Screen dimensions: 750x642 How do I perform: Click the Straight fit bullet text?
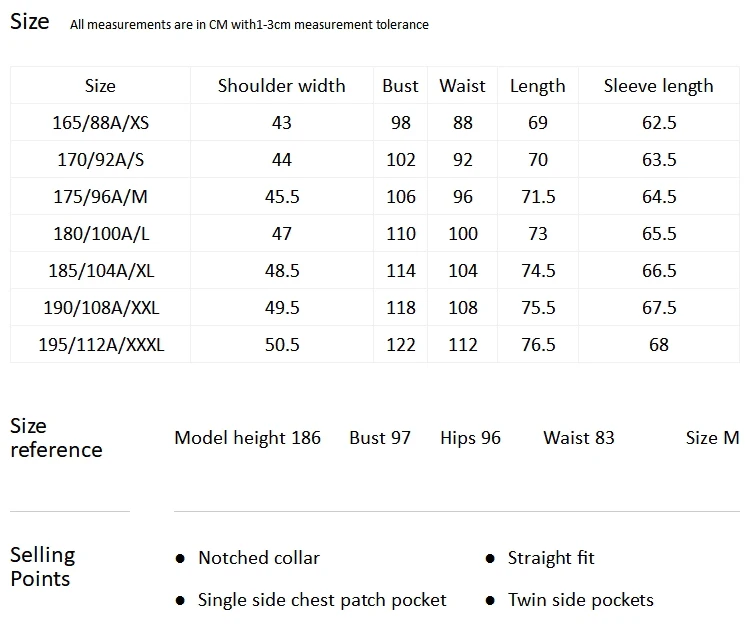coord(551,558)
